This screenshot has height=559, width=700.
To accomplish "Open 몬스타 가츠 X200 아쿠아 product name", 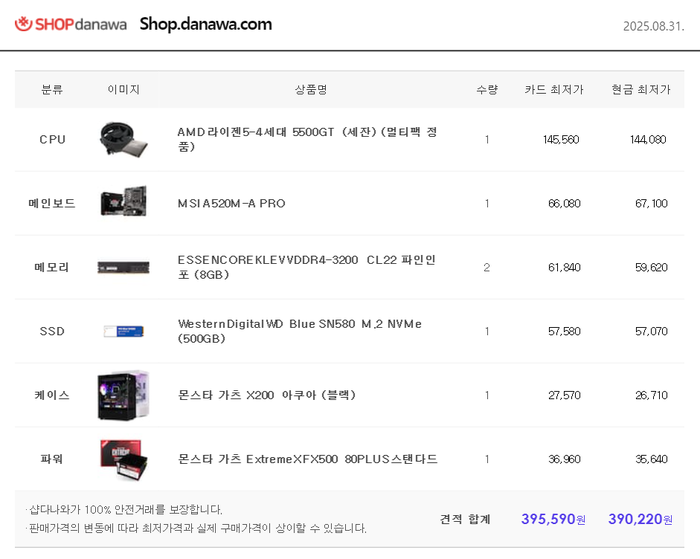I will click(267, 395).
